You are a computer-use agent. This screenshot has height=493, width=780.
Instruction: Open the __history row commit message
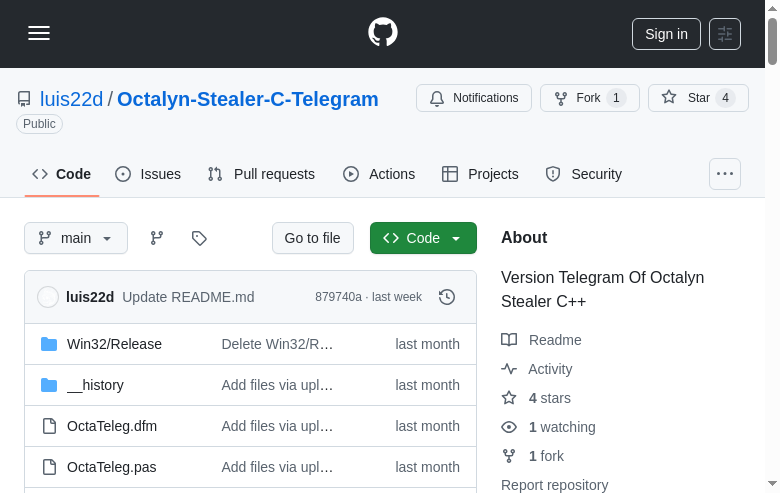tap(277, 385)
